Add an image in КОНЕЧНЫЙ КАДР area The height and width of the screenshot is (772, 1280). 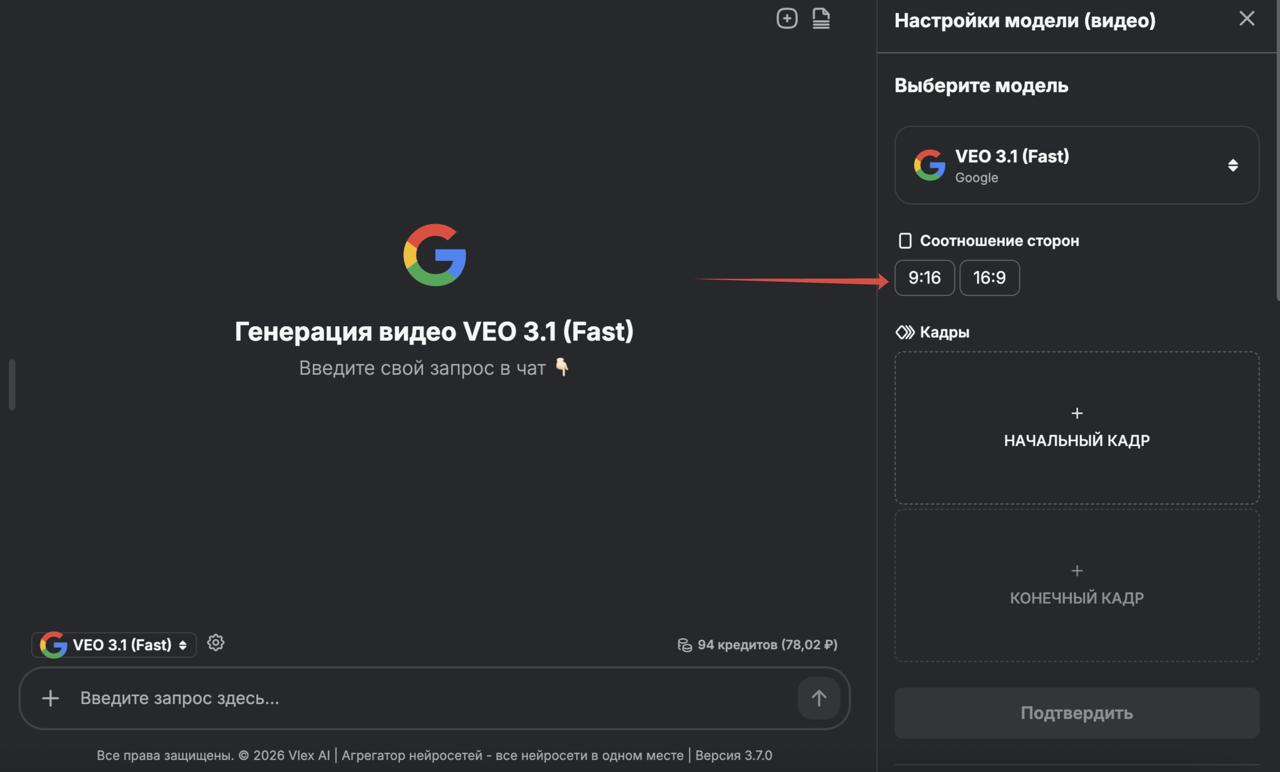1076,585
